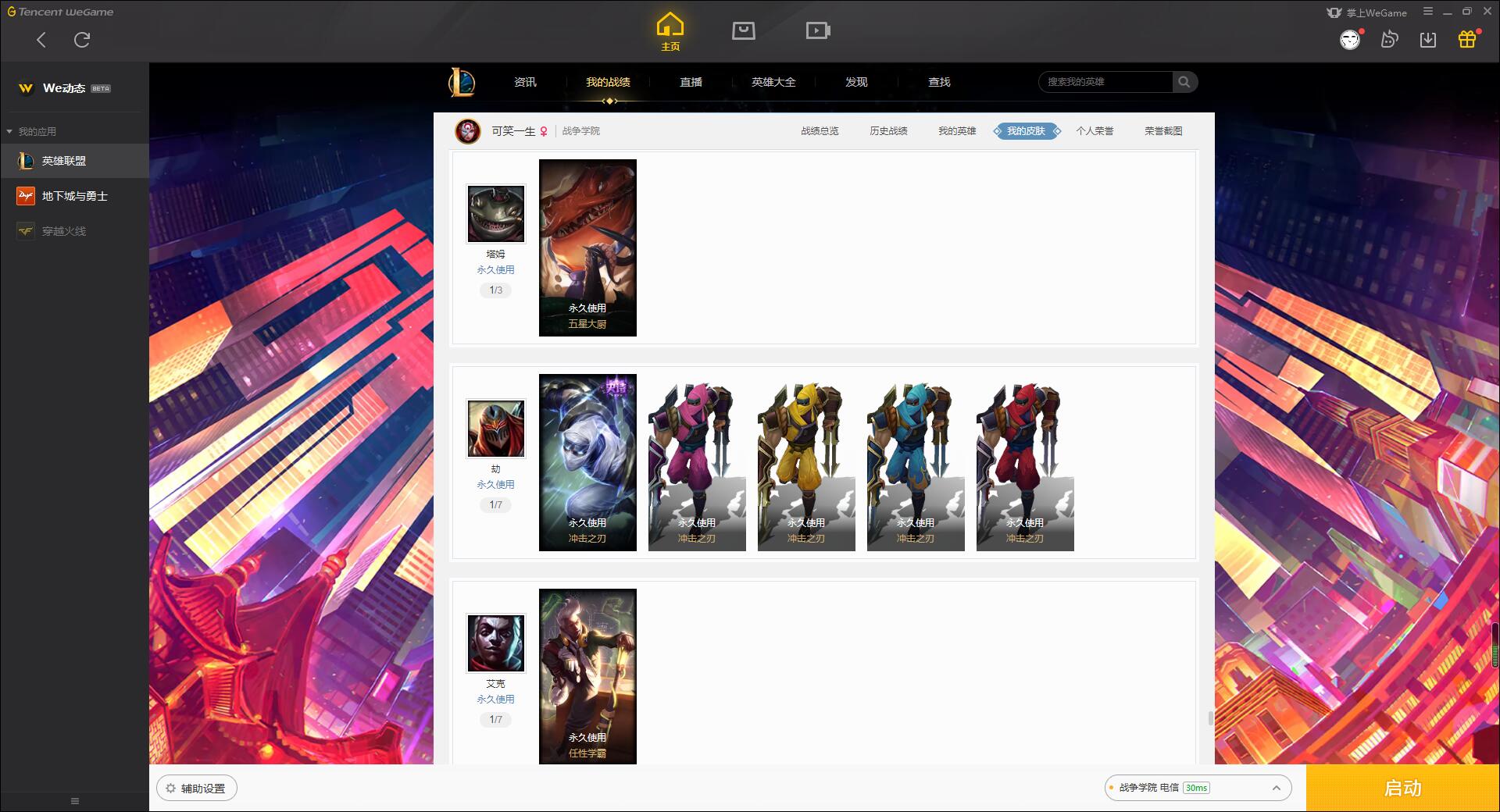Image resolution: width=1500 pixels, height=812 pixels.
Task: Open 辅助设置 settings button
Action: (197, 789)
